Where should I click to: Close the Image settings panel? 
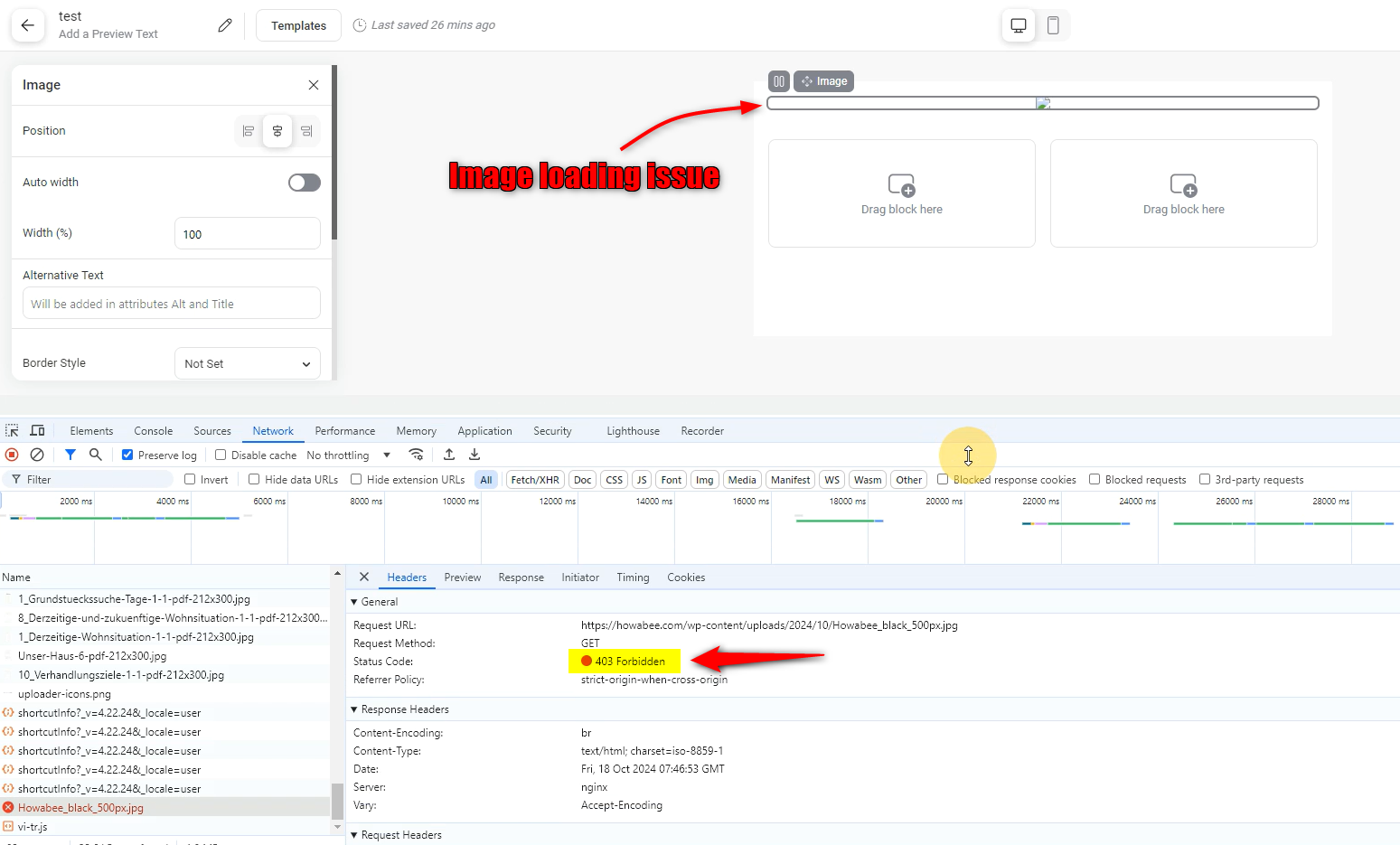pyautogui.click(x=314, y=85)
